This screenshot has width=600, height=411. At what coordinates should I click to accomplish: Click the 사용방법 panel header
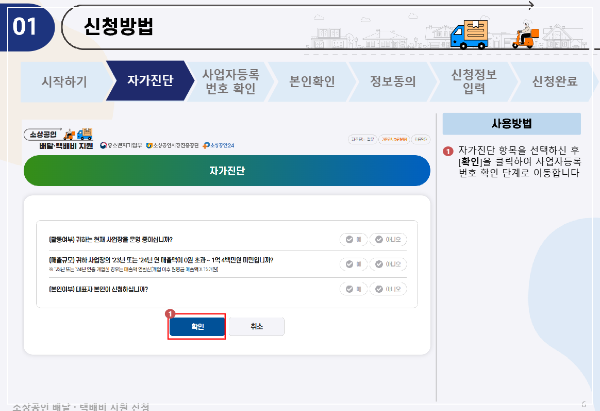[x=512, y=124]
